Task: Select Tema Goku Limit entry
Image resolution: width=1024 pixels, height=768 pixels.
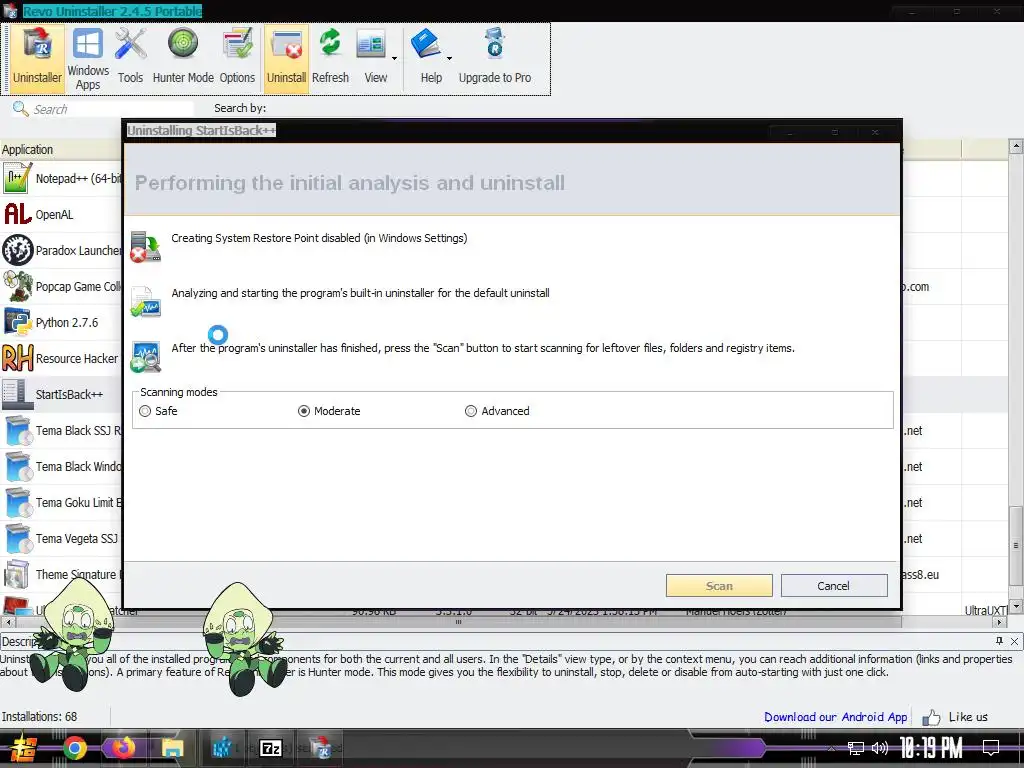Action: coord(61,502)
